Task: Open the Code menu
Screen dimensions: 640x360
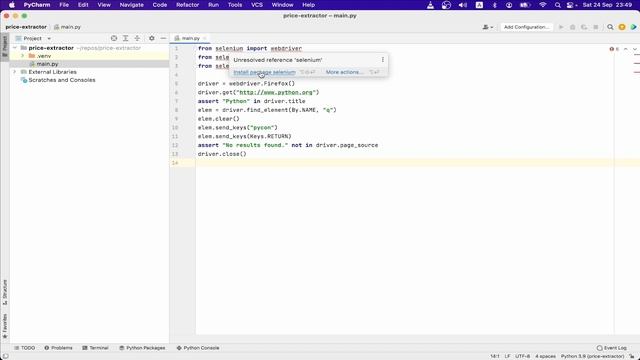Action: (160, 5)
